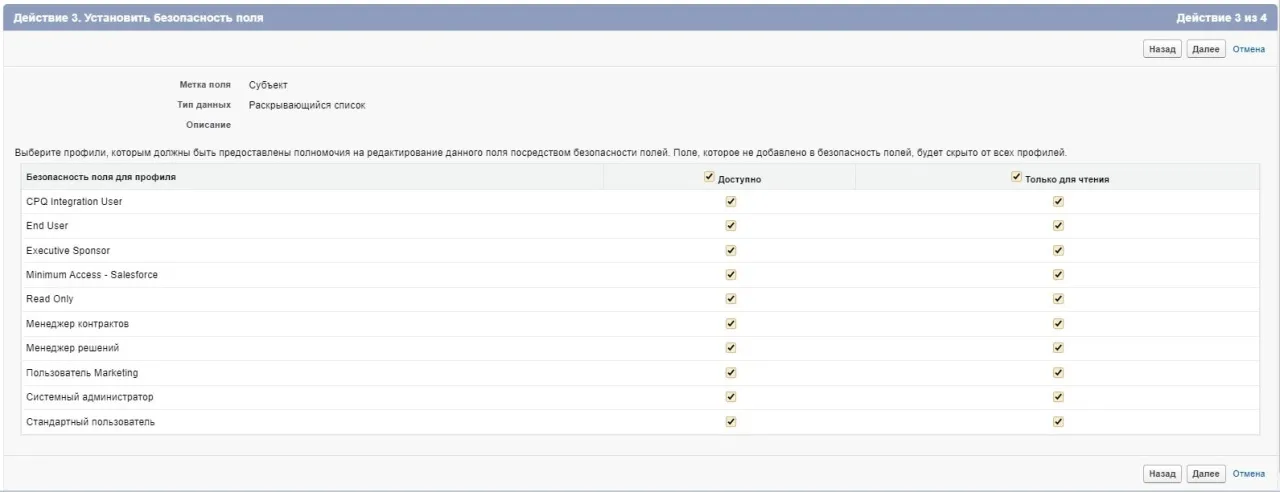The image size is (1280, 492).
Task: Toggle the 'Доступно' header checkbox
Action: tap(710, 177)
